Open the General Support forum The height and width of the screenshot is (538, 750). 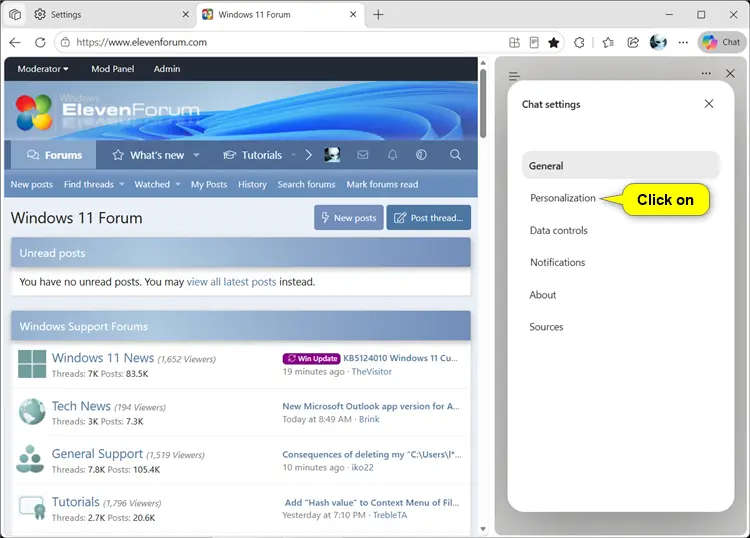(97, 454)
